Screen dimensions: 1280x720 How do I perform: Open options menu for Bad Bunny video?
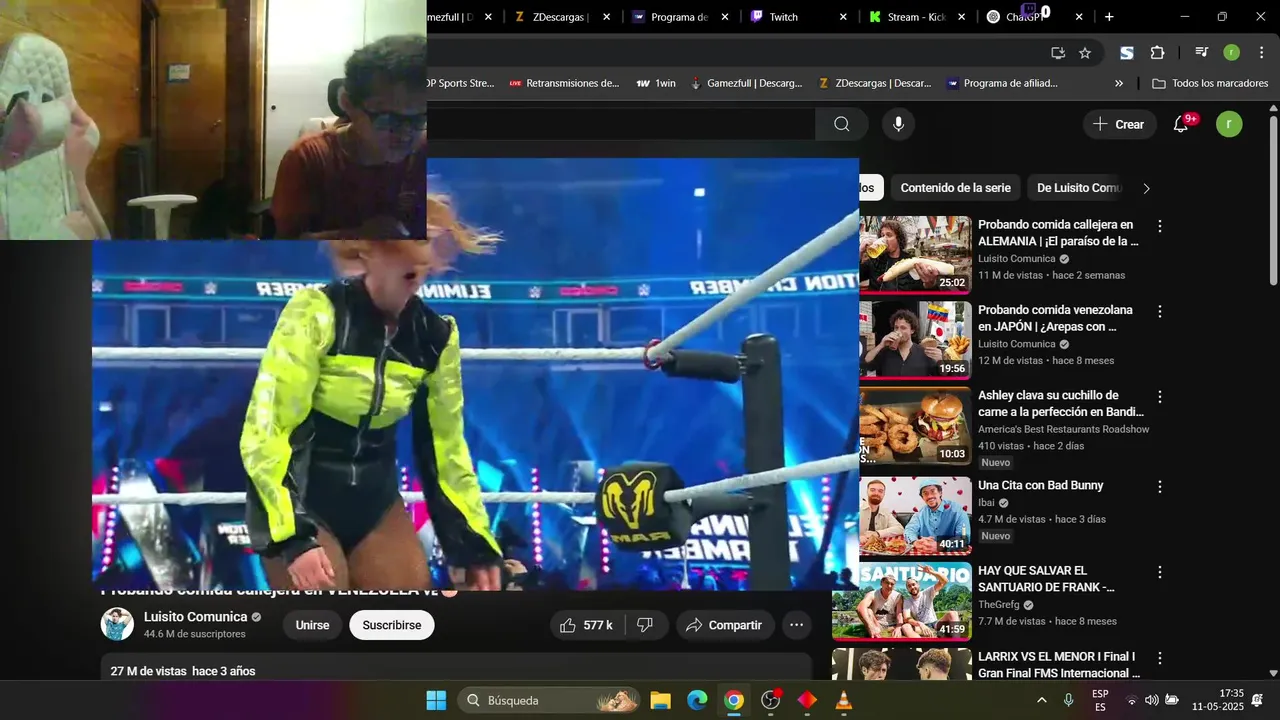click(1160, 487)
